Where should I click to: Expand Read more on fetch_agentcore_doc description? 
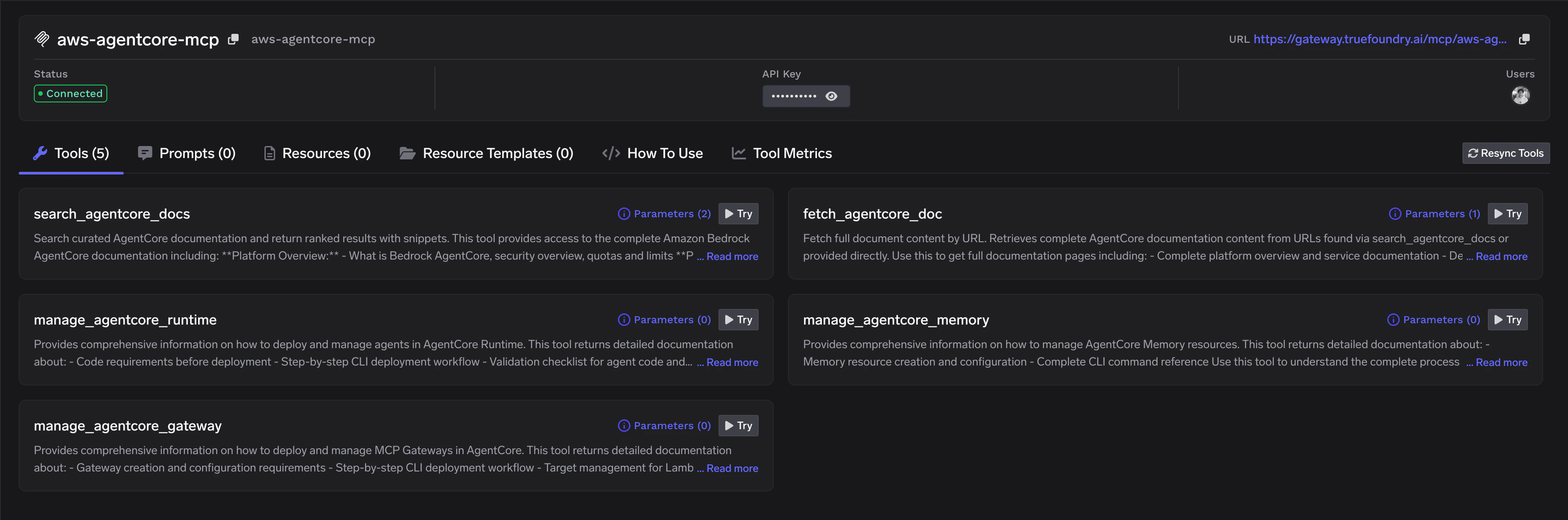(x=1501, y=256)
